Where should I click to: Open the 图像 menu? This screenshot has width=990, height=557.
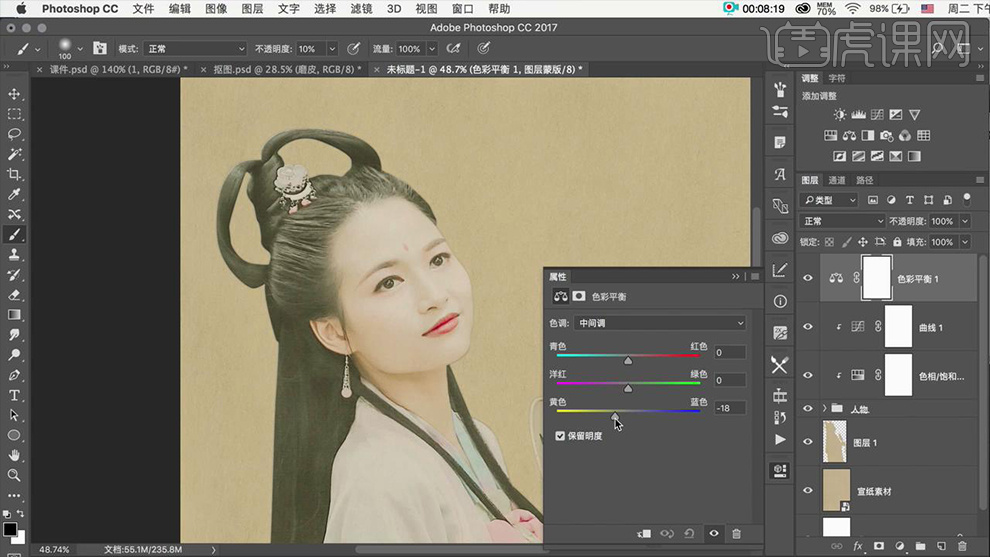[216, 9]
